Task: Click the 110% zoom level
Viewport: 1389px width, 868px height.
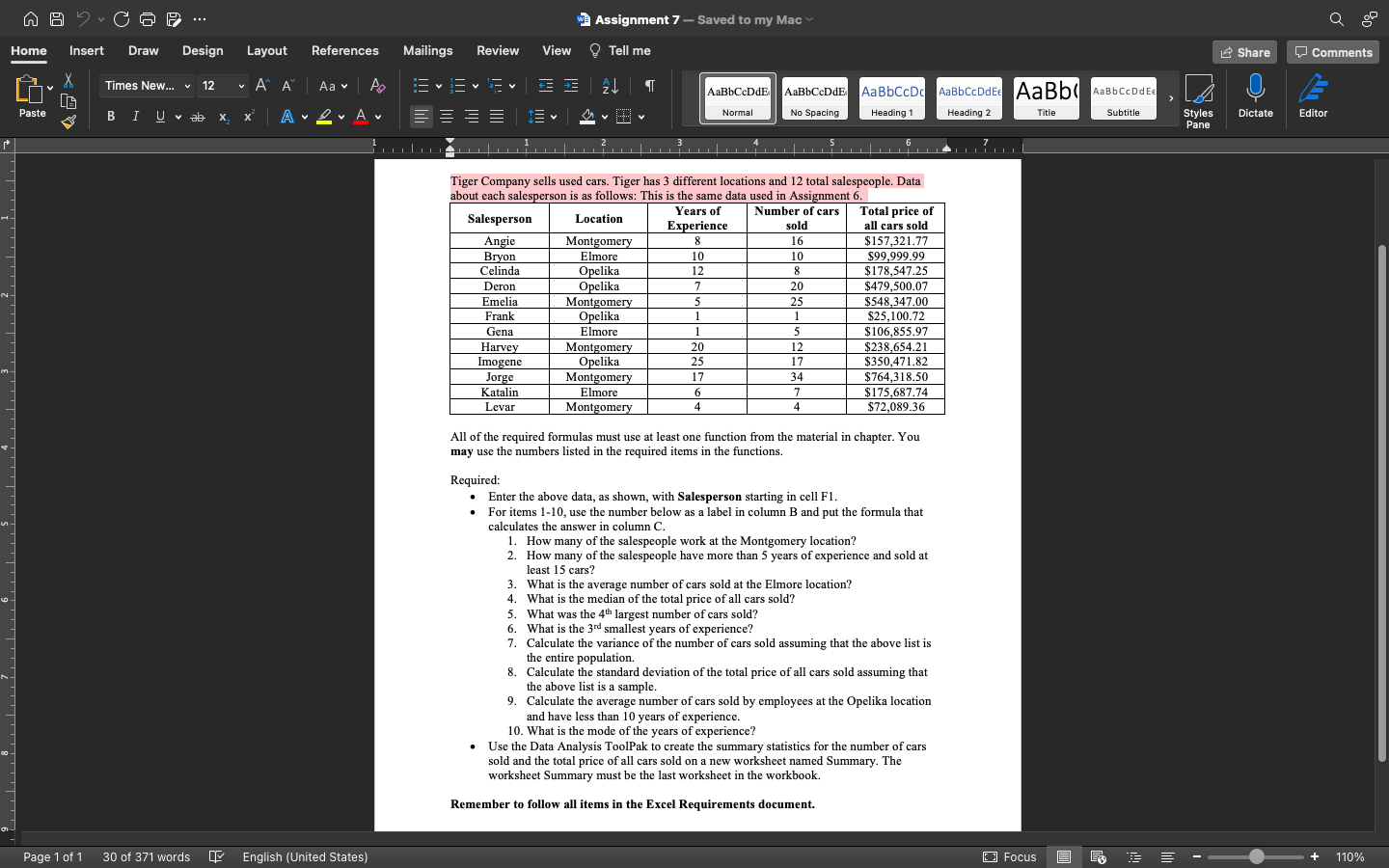Action: point(1350,856)
